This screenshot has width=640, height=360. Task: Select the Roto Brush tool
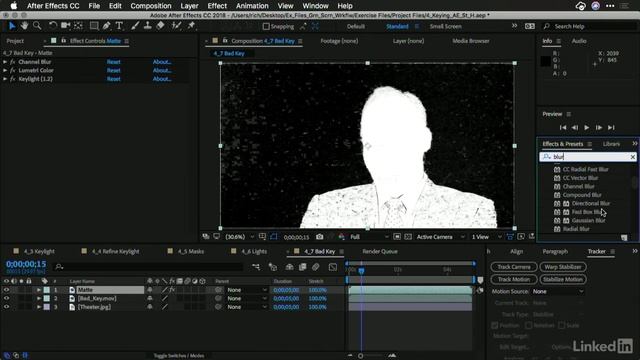coord(176,26)
